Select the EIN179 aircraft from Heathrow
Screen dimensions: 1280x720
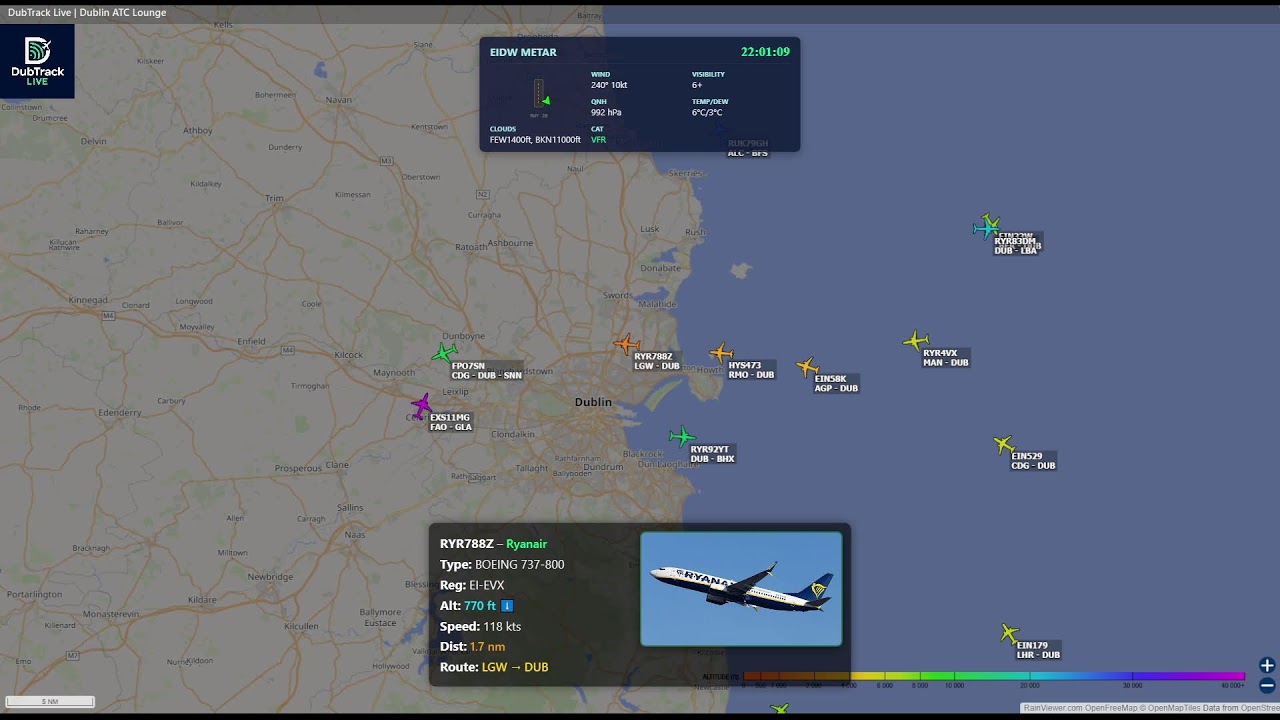coord(1010,633)
